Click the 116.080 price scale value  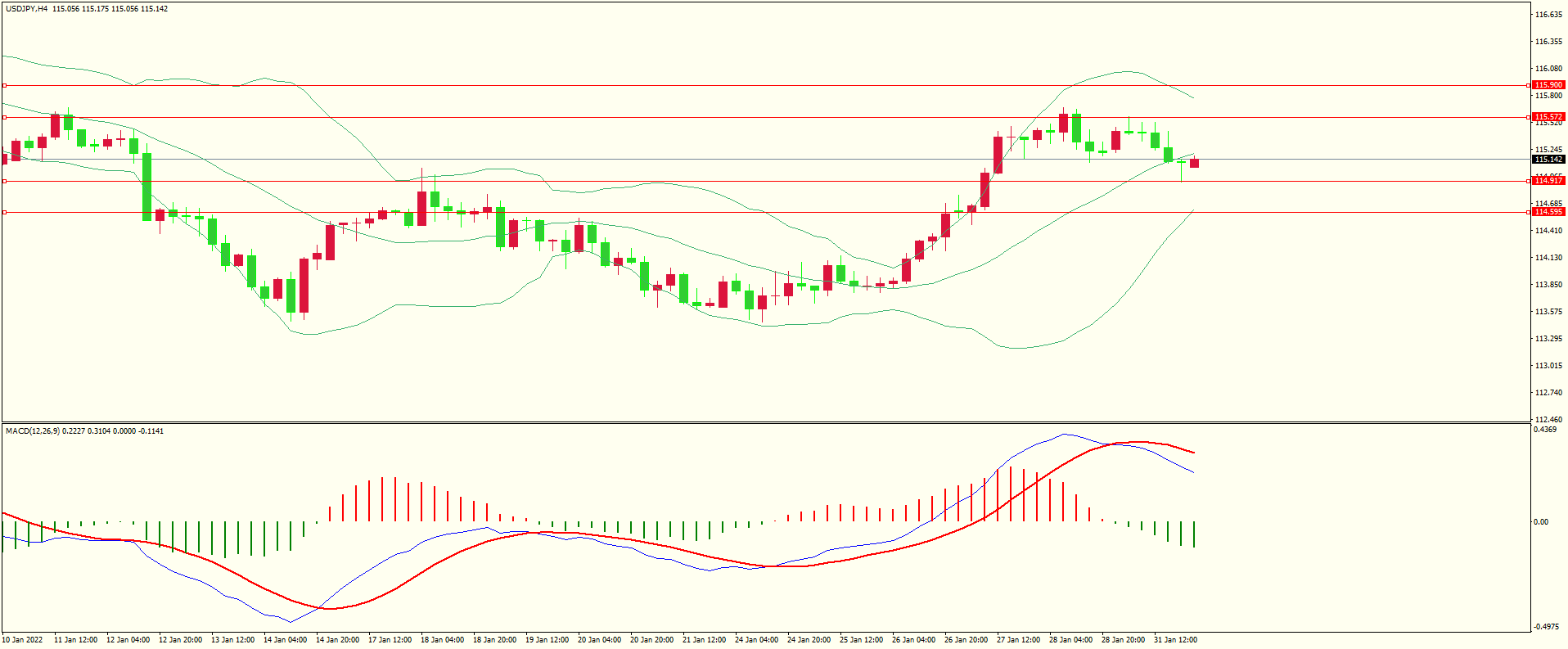[1549, 69]
